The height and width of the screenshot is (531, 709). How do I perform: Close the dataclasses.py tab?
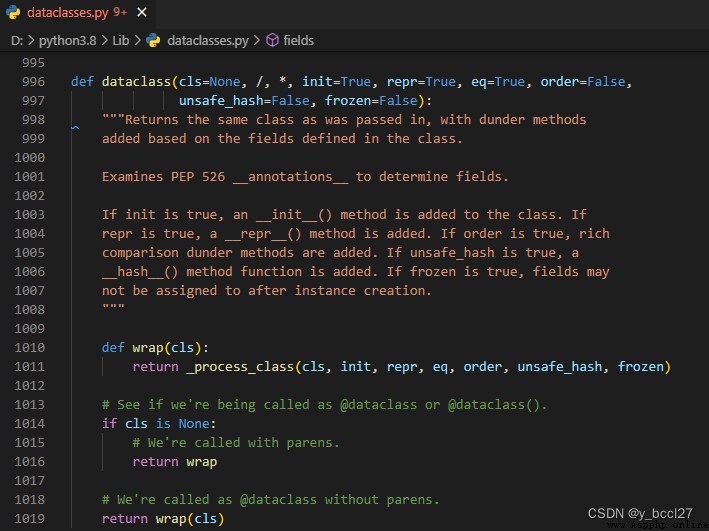click(142, 12)
